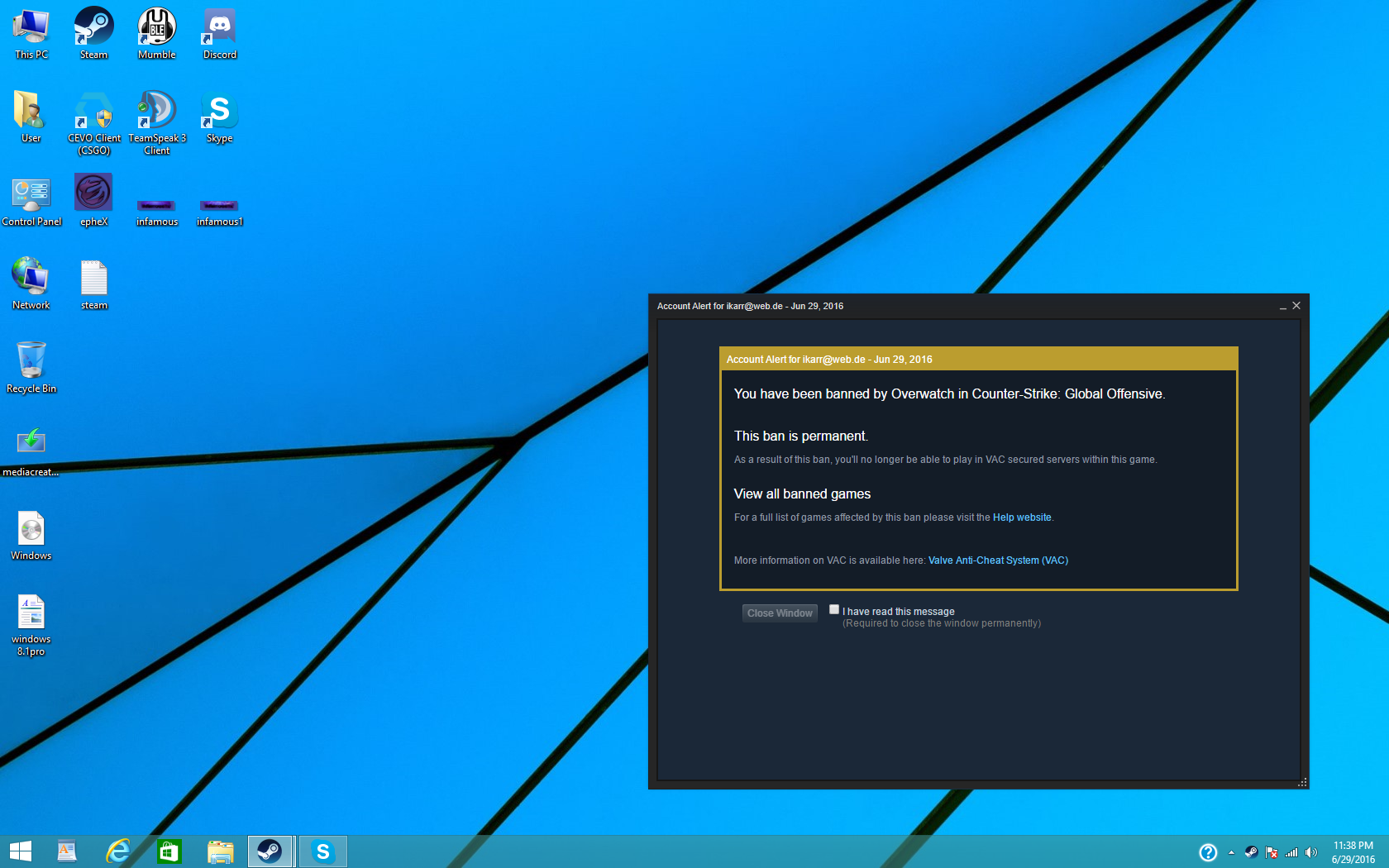Select the mediacreat... desktop icon
The height and width of the screenshot is (868, 1389).
click(x=31, y=451)
